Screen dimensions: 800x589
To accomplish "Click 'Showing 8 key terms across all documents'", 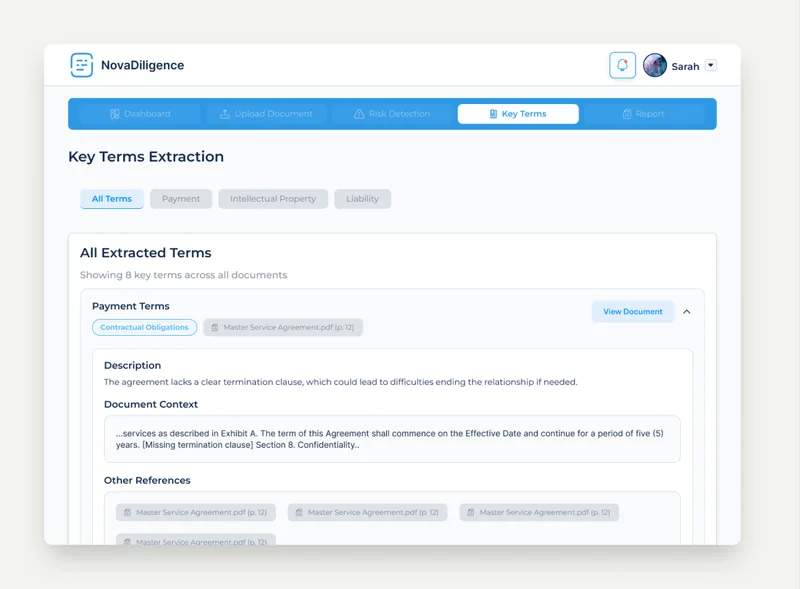I will (184, 275).
